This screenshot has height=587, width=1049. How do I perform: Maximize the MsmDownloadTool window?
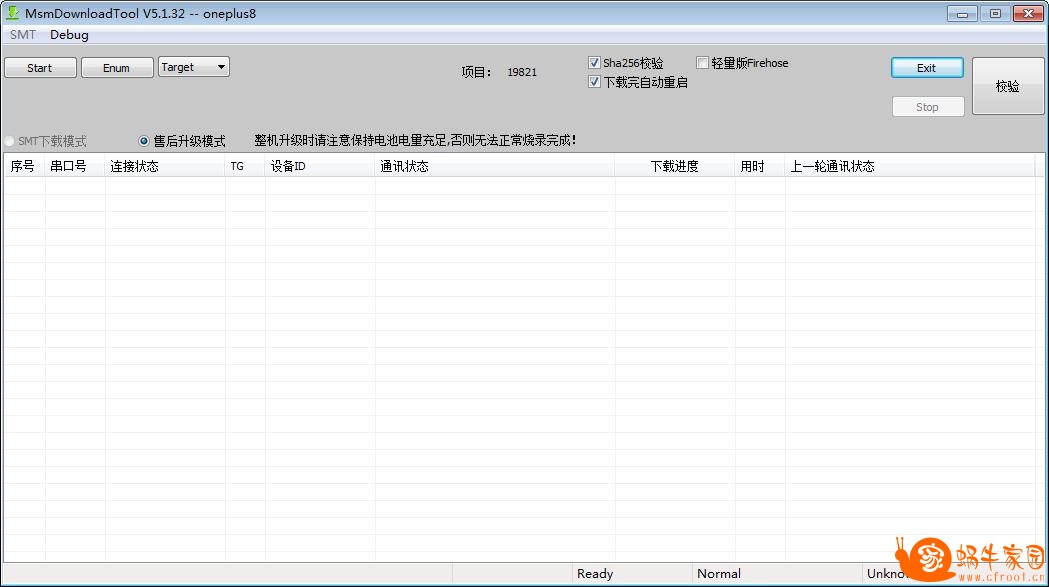(995, 13)
